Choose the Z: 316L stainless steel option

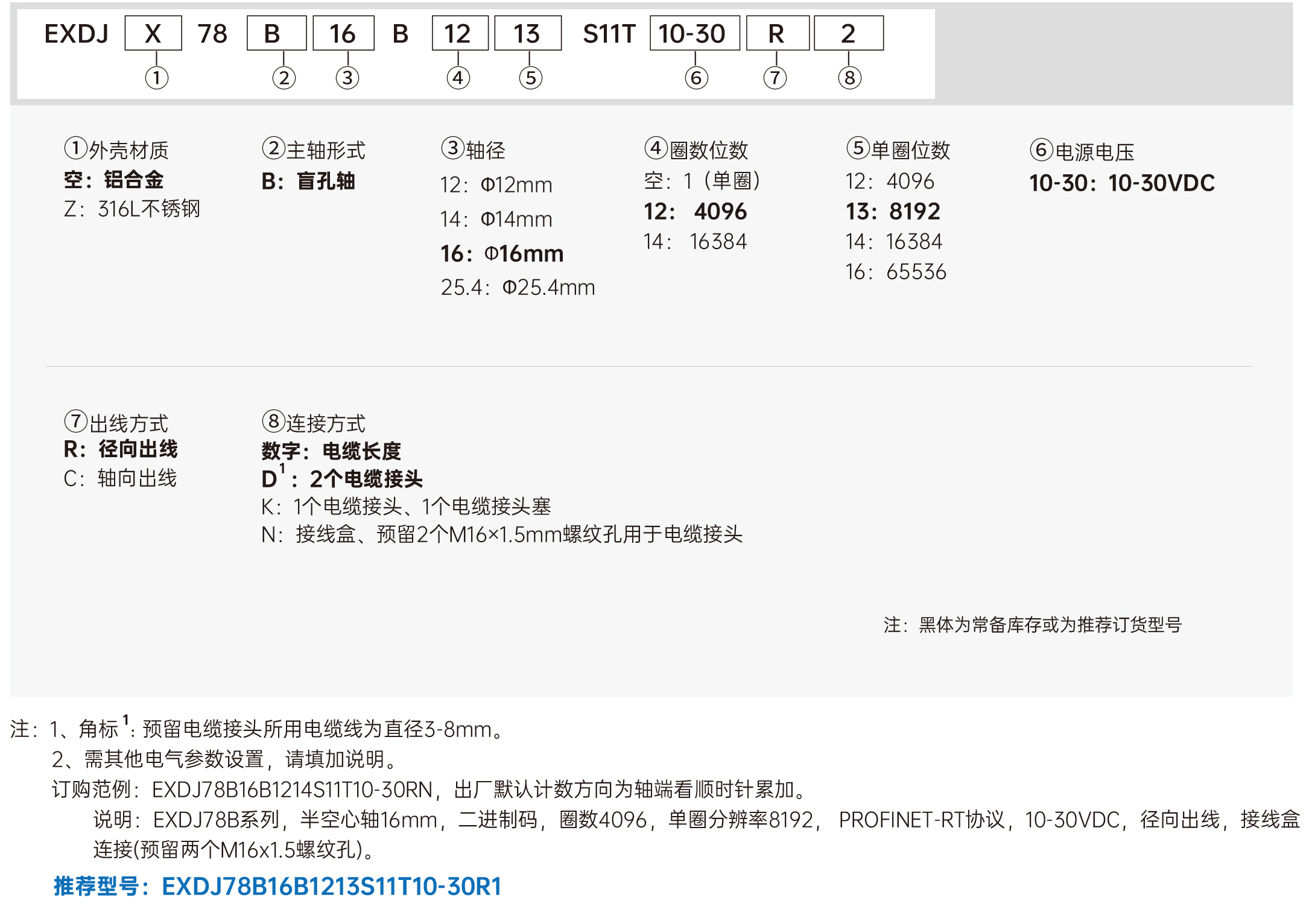(132, 209)
